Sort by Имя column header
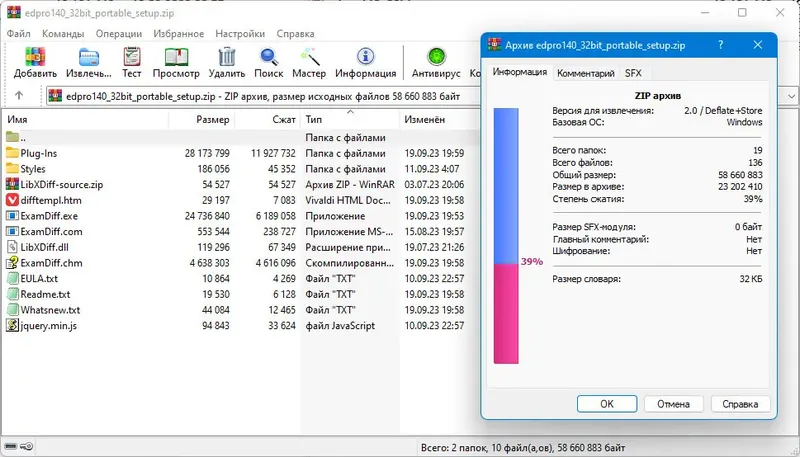800x457 pixels. [x=85, y=119]
